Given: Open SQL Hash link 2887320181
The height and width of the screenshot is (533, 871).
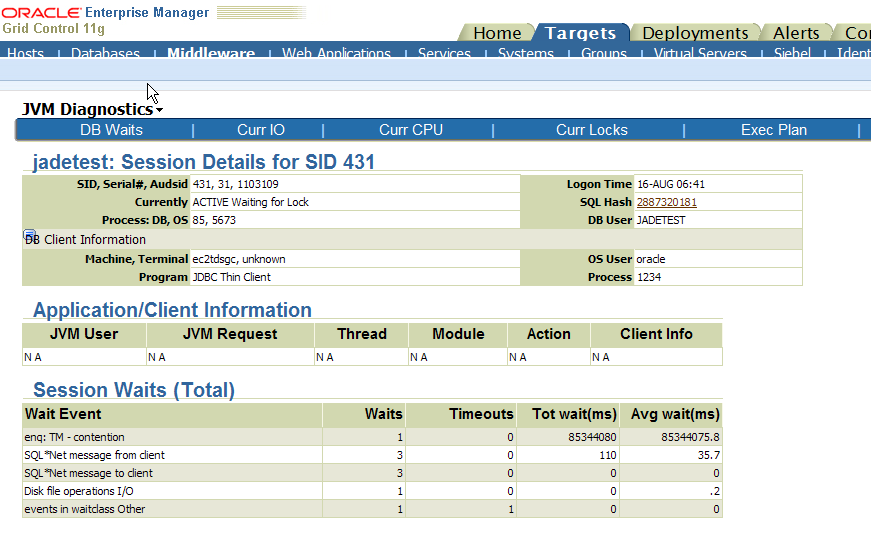Looking at the screenshot, I should click(667, 202).
